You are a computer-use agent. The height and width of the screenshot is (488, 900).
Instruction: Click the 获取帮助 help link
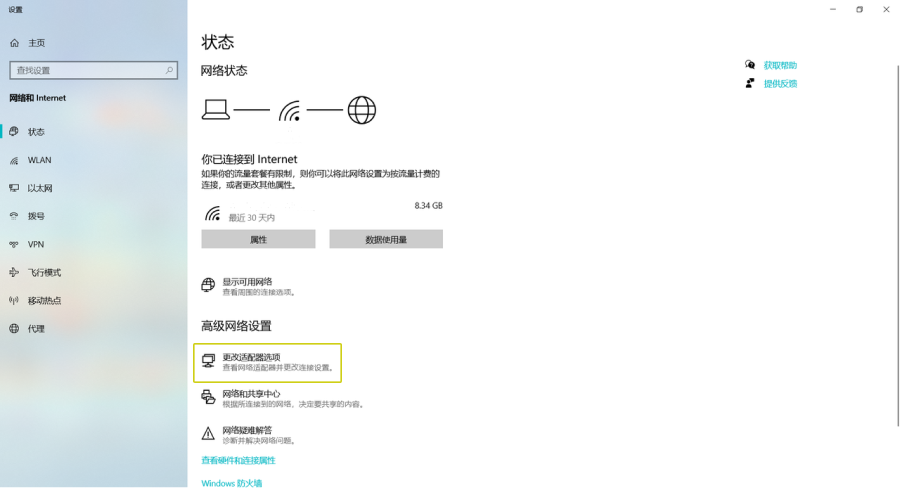pyautogui.click(x=780, y=66)
